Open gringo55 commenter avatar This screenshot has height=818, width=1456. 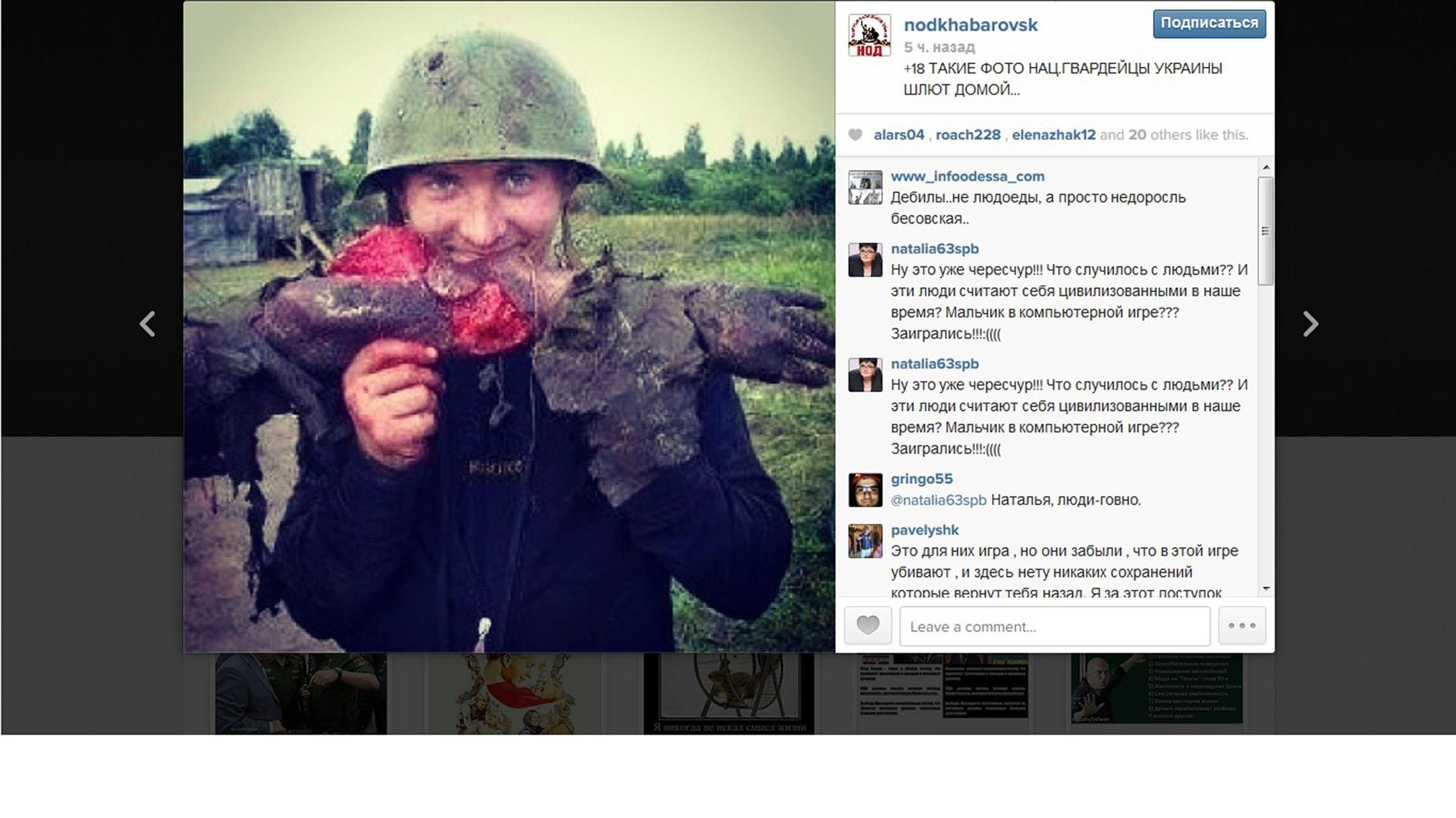pyautogui.click(x=865, y=490)
